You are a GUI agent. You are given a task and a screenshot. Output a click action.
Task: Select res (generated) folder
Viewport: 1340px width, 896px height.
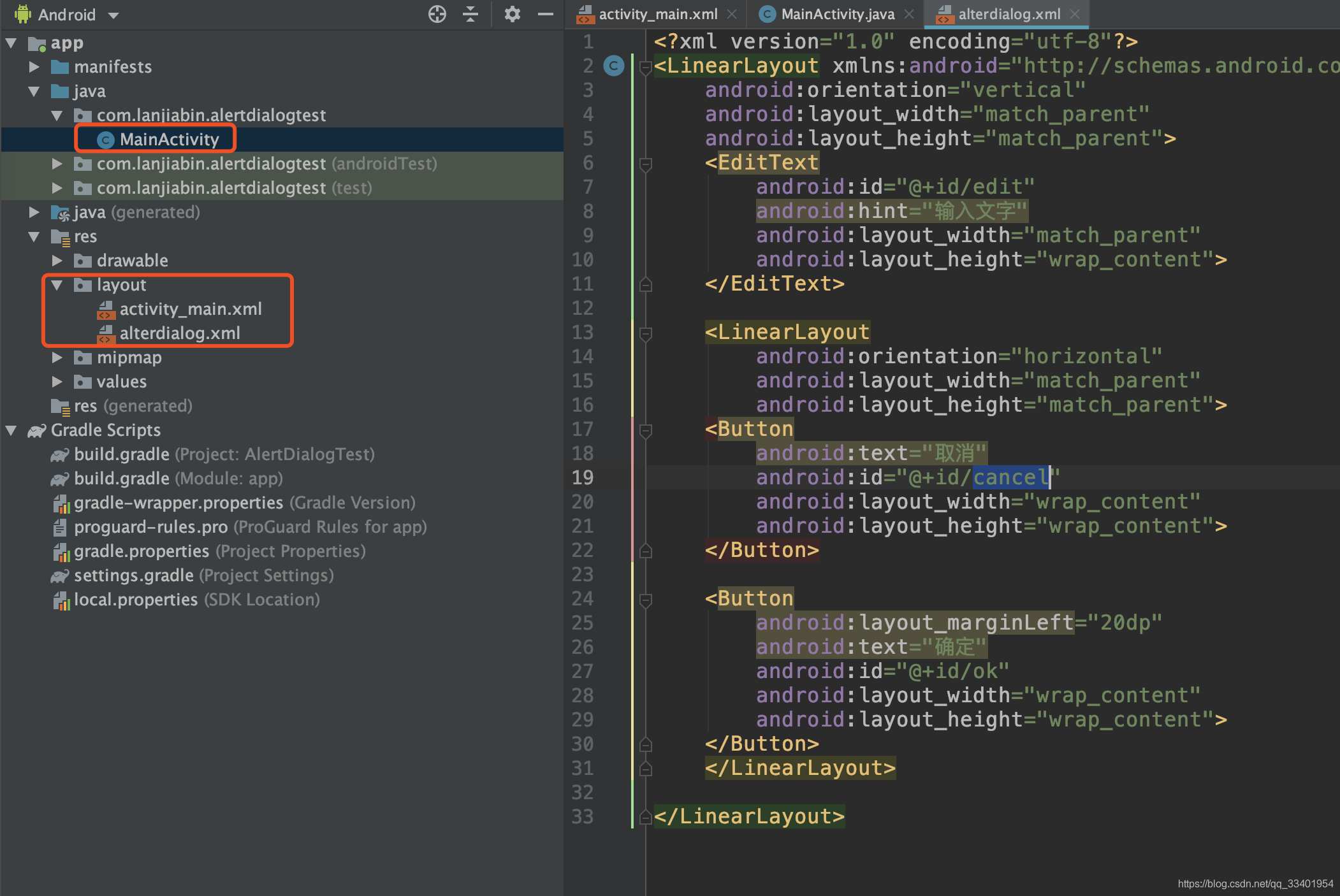click(x=122, y=406)
